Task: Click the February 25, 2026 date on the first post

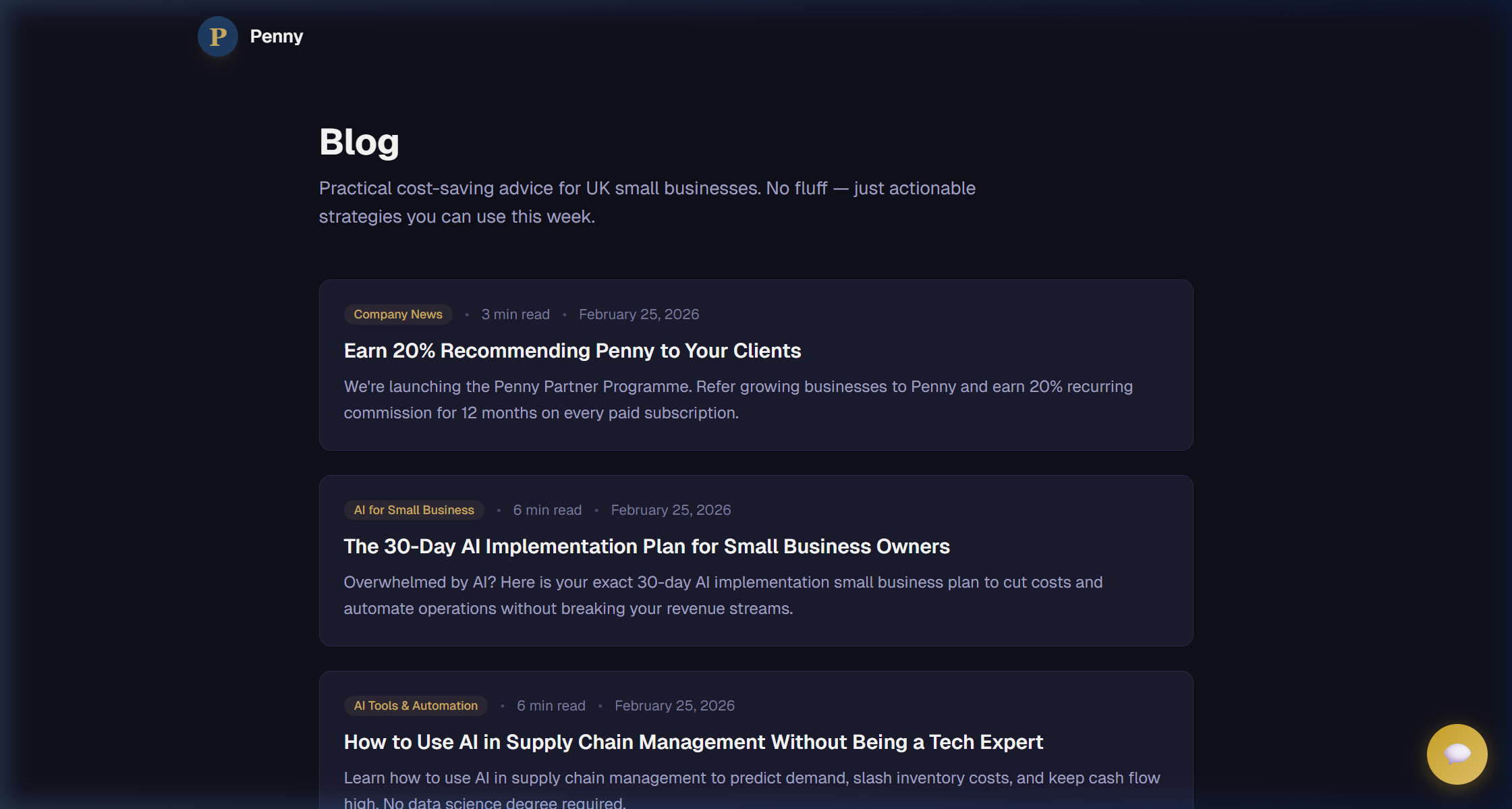Action: [x=638, y=314]
